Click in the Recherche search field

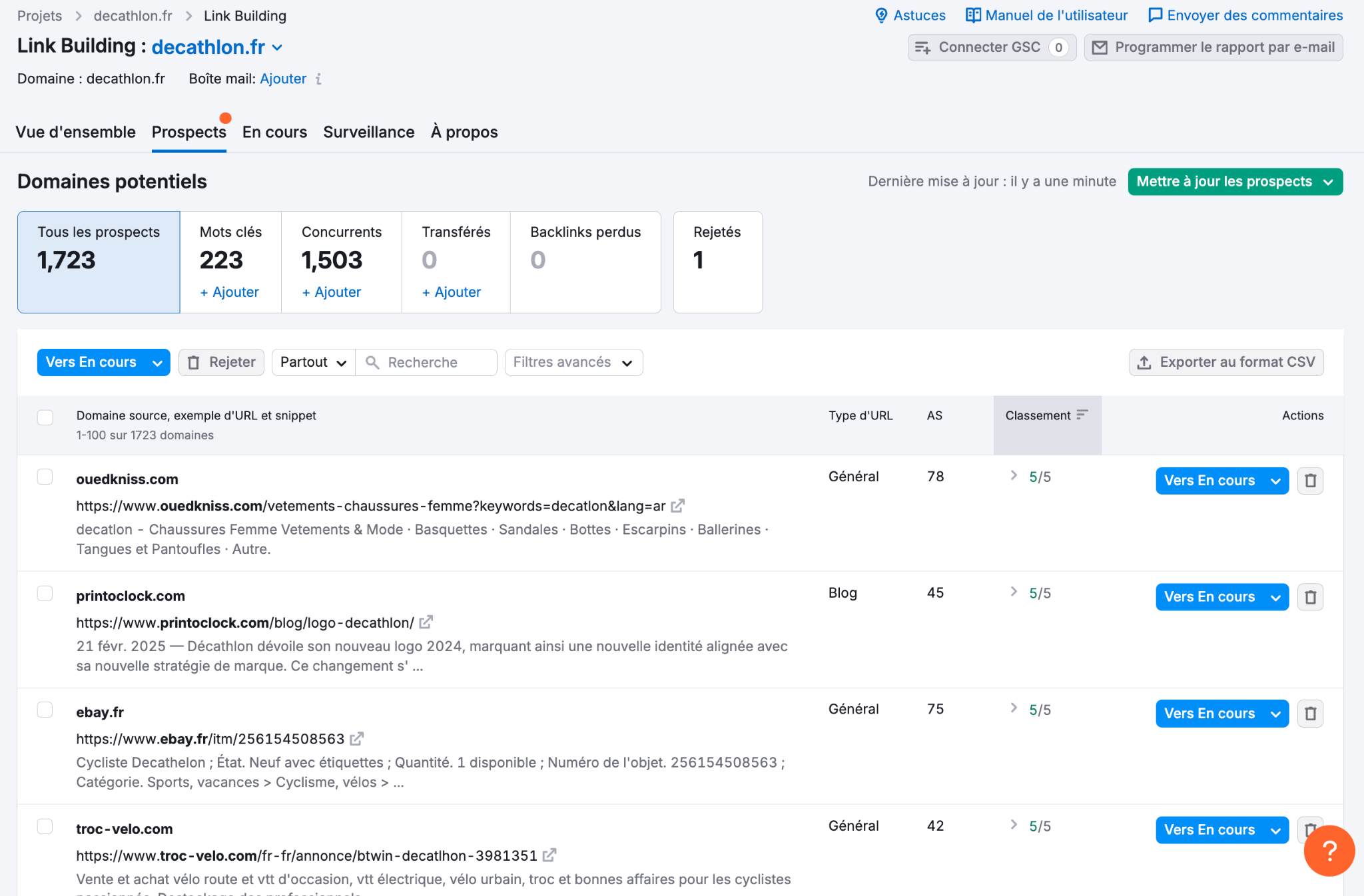click(426, 363)
